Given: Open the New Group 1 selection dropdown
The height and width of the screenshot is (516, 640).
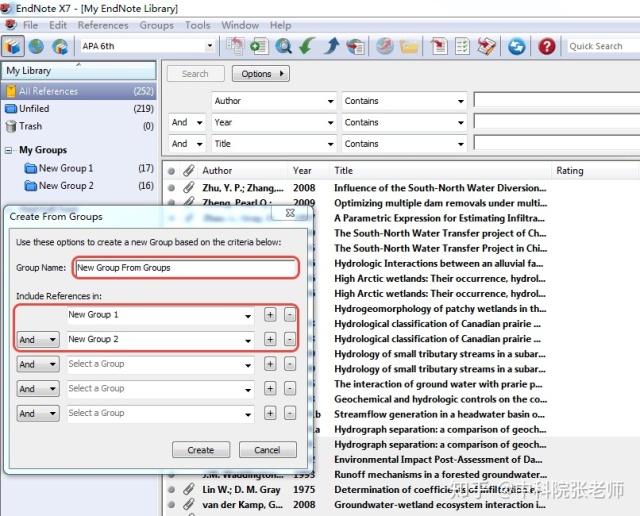Looking at the screenshot, I should (248, 316).
